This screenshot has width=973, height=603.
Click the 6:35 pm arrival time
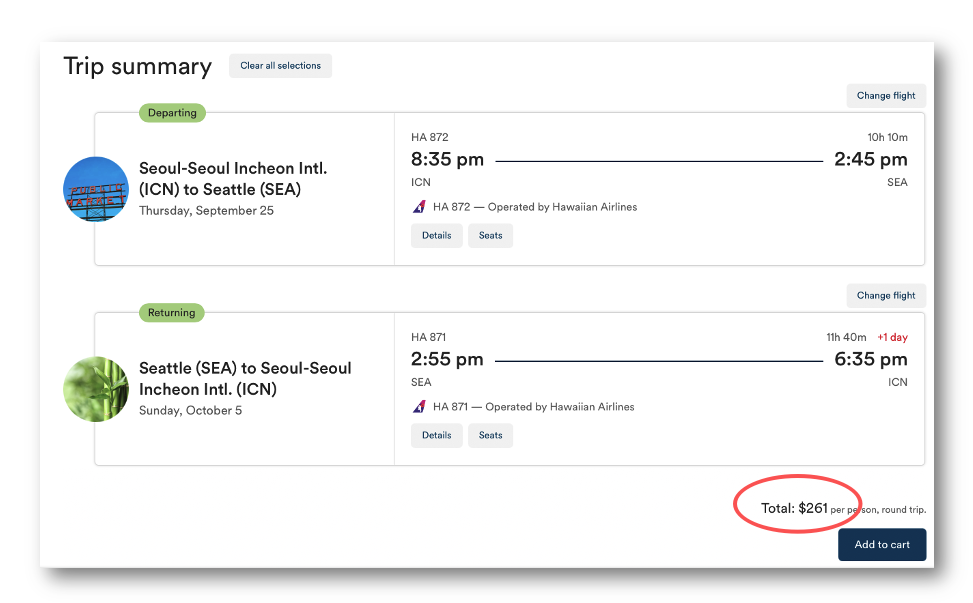click(x=871, y=360)
